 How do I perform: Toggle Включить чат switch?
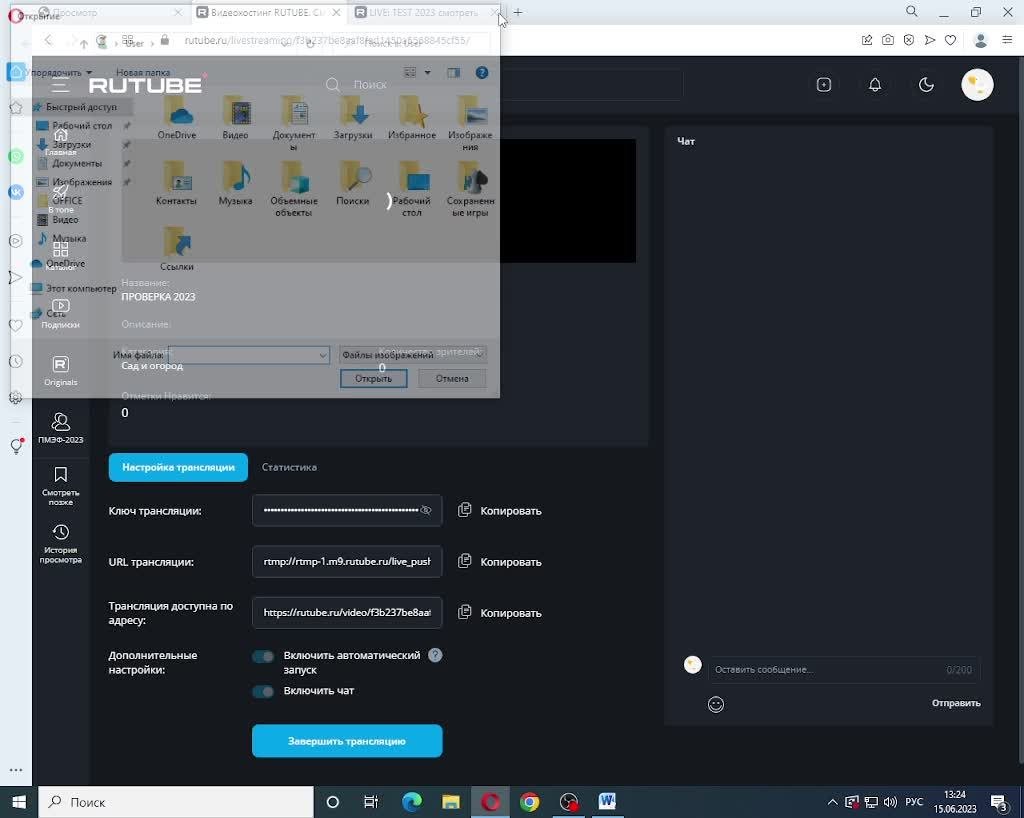263,691
